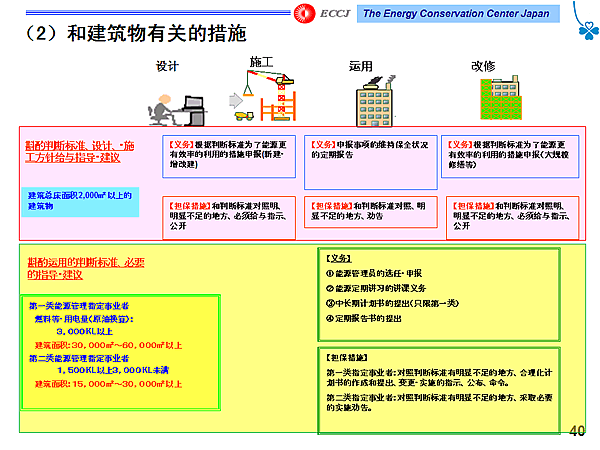
Task: Click the paragraph starting '第二类指定事业者:对照判断标准'
Action: point(439,403)
